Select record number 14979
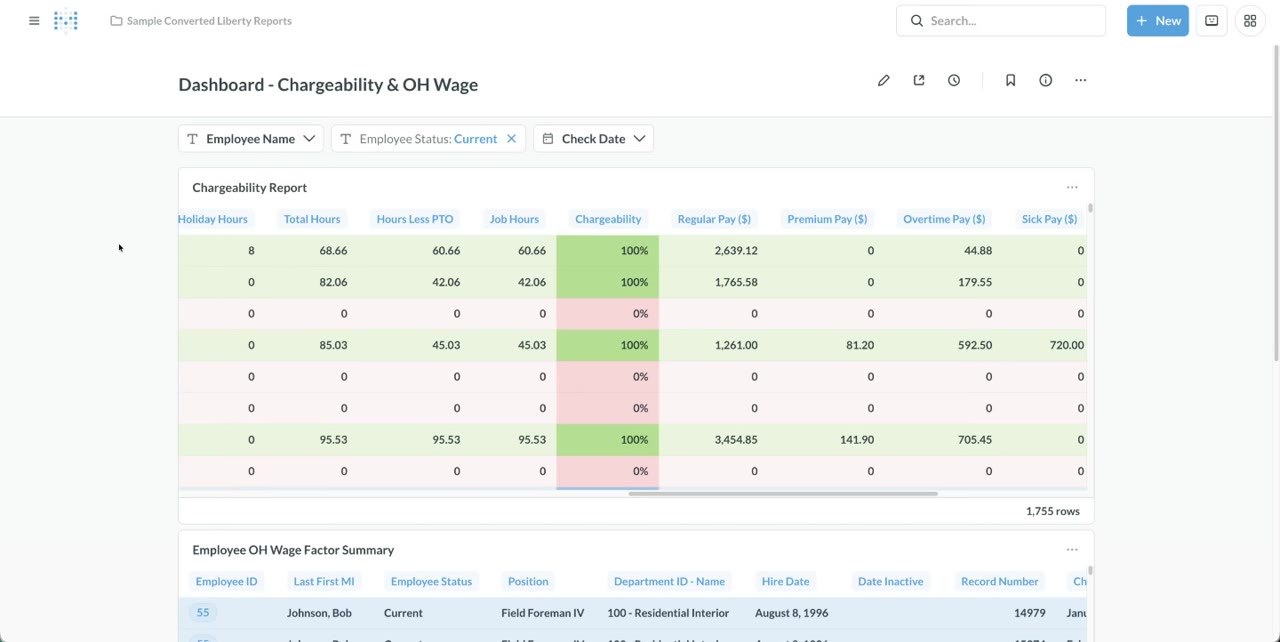The image size is (1280, 642). (x=1029, y=613)
